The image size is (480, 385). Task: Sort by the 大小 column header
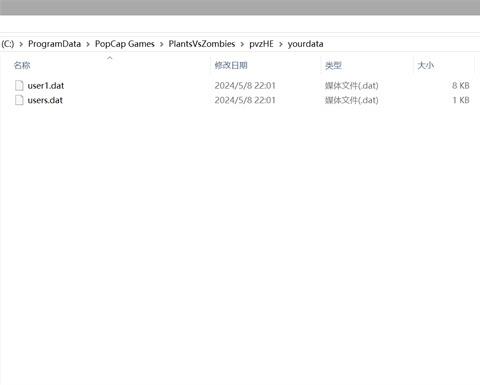coord(426,65)
